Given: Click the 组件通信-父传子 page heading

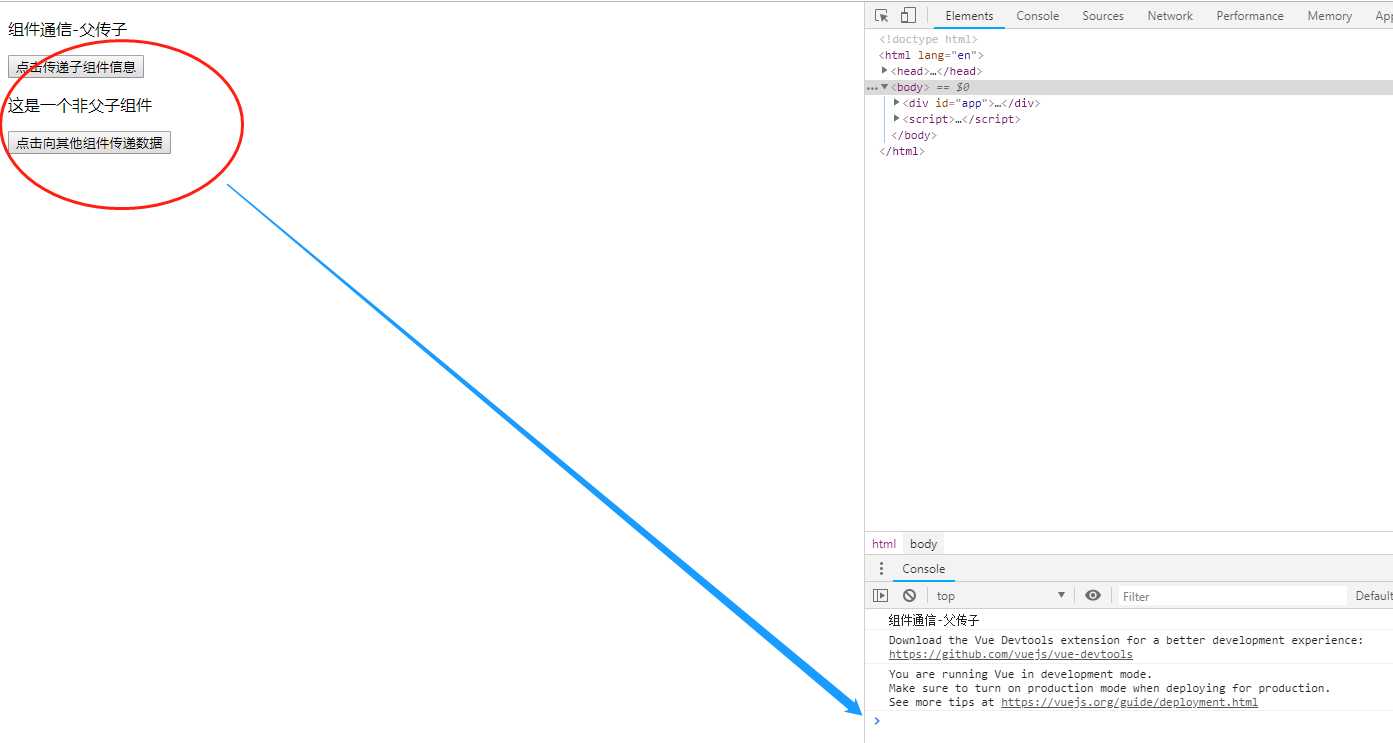Looking at the screenshot, I should [x=68, y=30].
